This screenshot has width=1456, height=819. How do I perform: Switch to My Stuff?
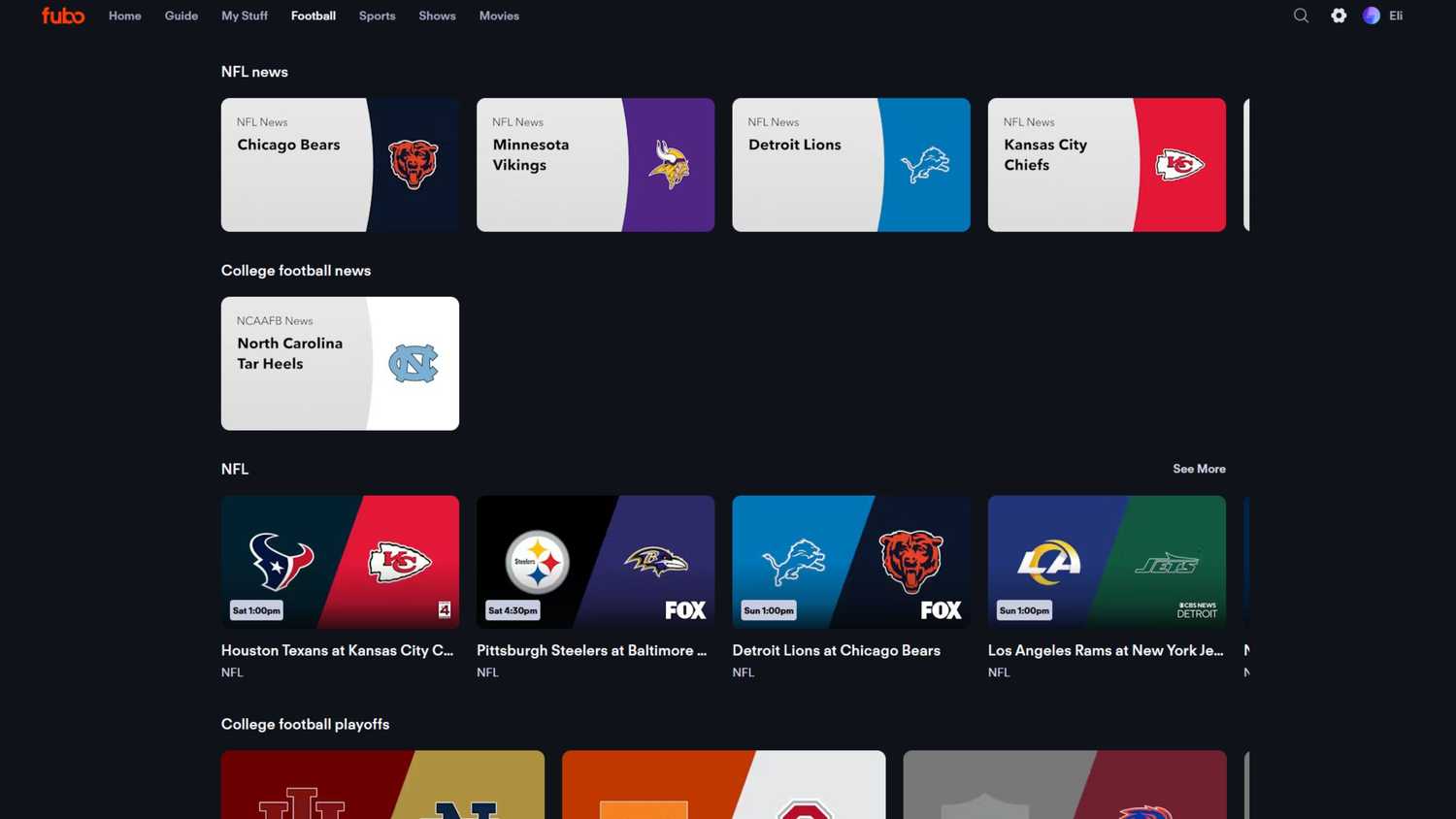click(x=245, y=16)
